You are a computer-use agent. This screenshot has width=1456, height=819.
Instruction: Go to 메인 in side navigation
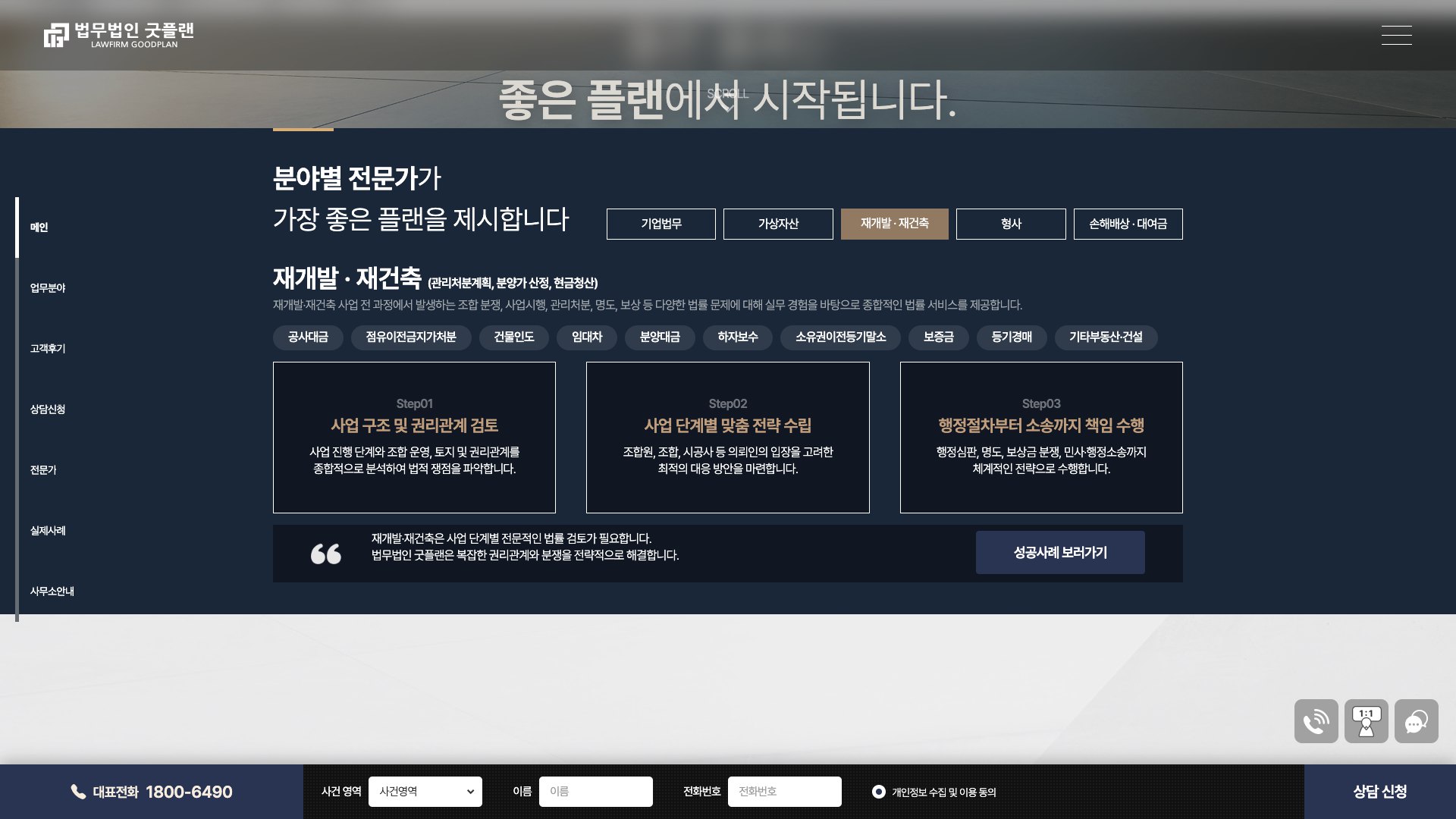39,227
